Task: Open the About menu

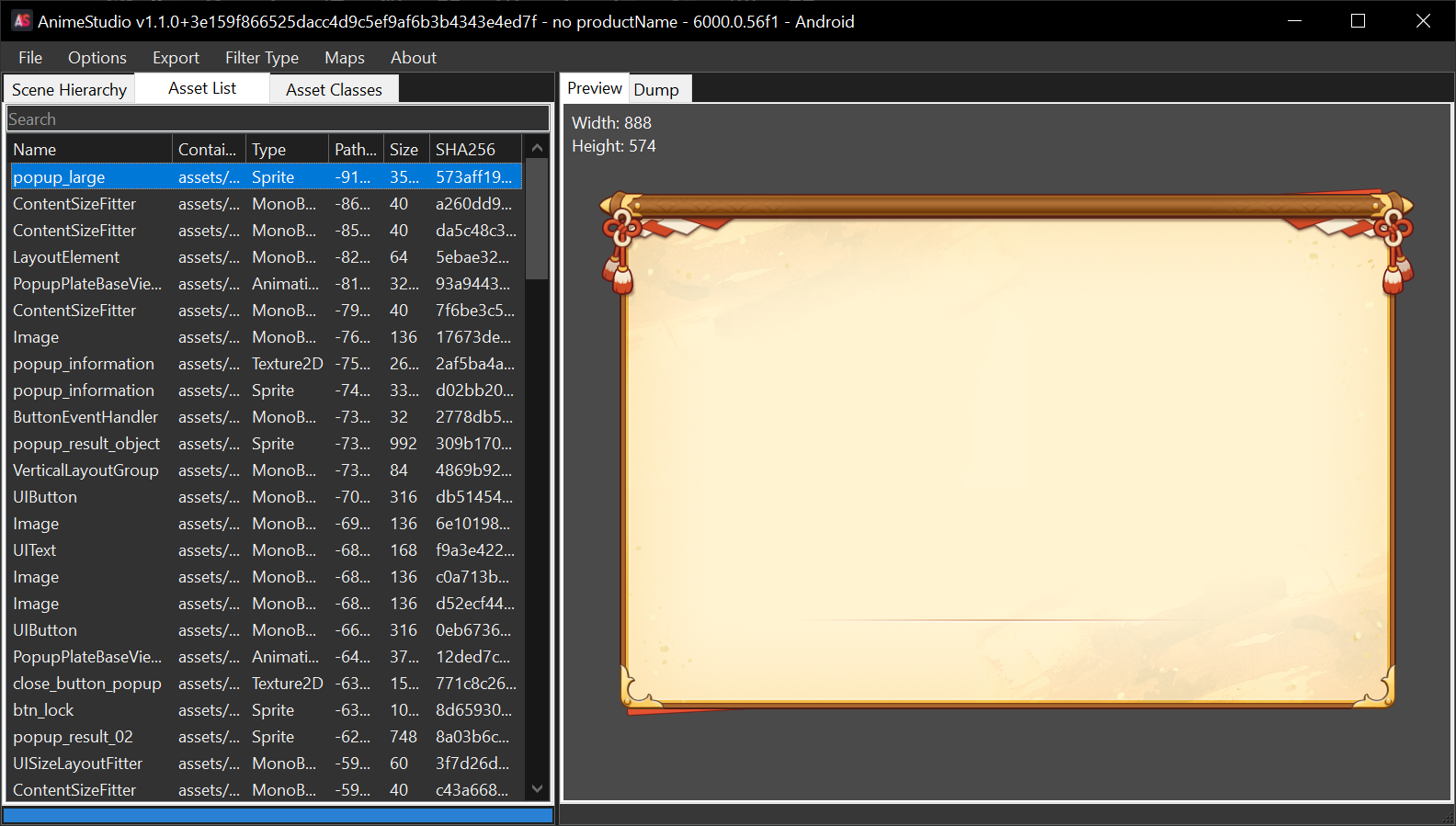Action: tap(413, 58)
